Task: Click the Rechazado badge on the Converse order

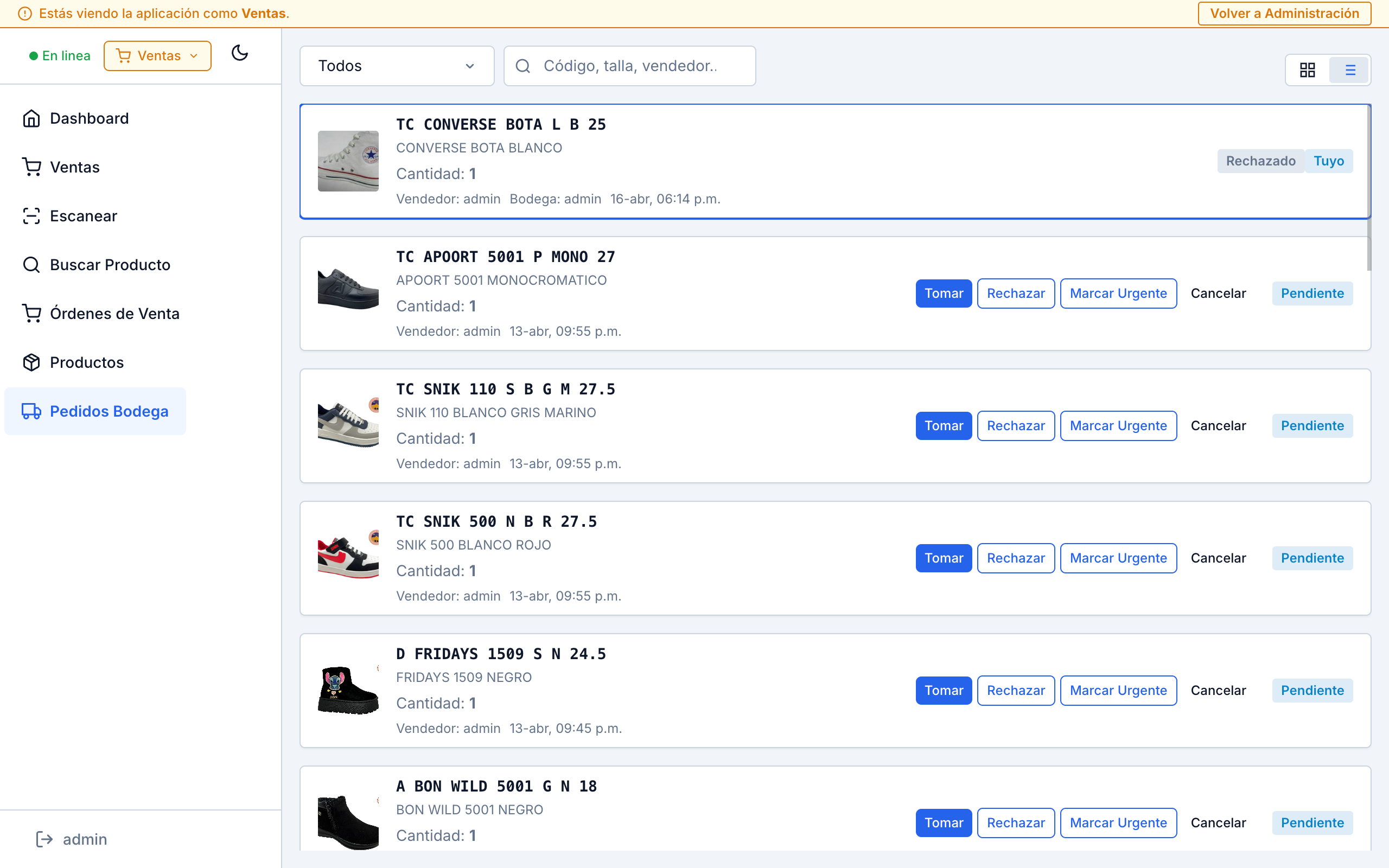Action: pyautogui.click(x=1260, y=161)
